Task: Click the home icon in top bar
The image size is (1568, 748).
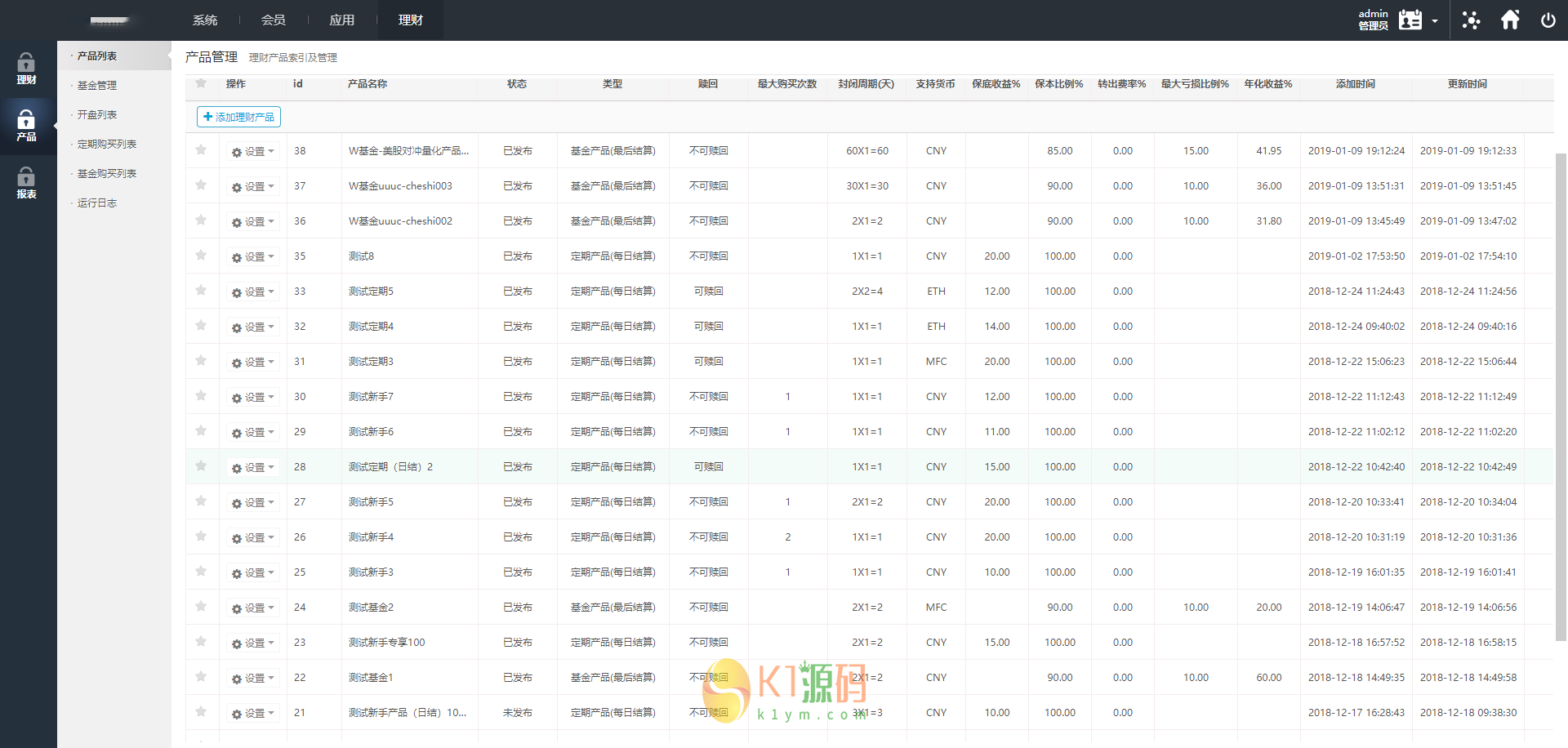Action: [x=1510, y=20]
